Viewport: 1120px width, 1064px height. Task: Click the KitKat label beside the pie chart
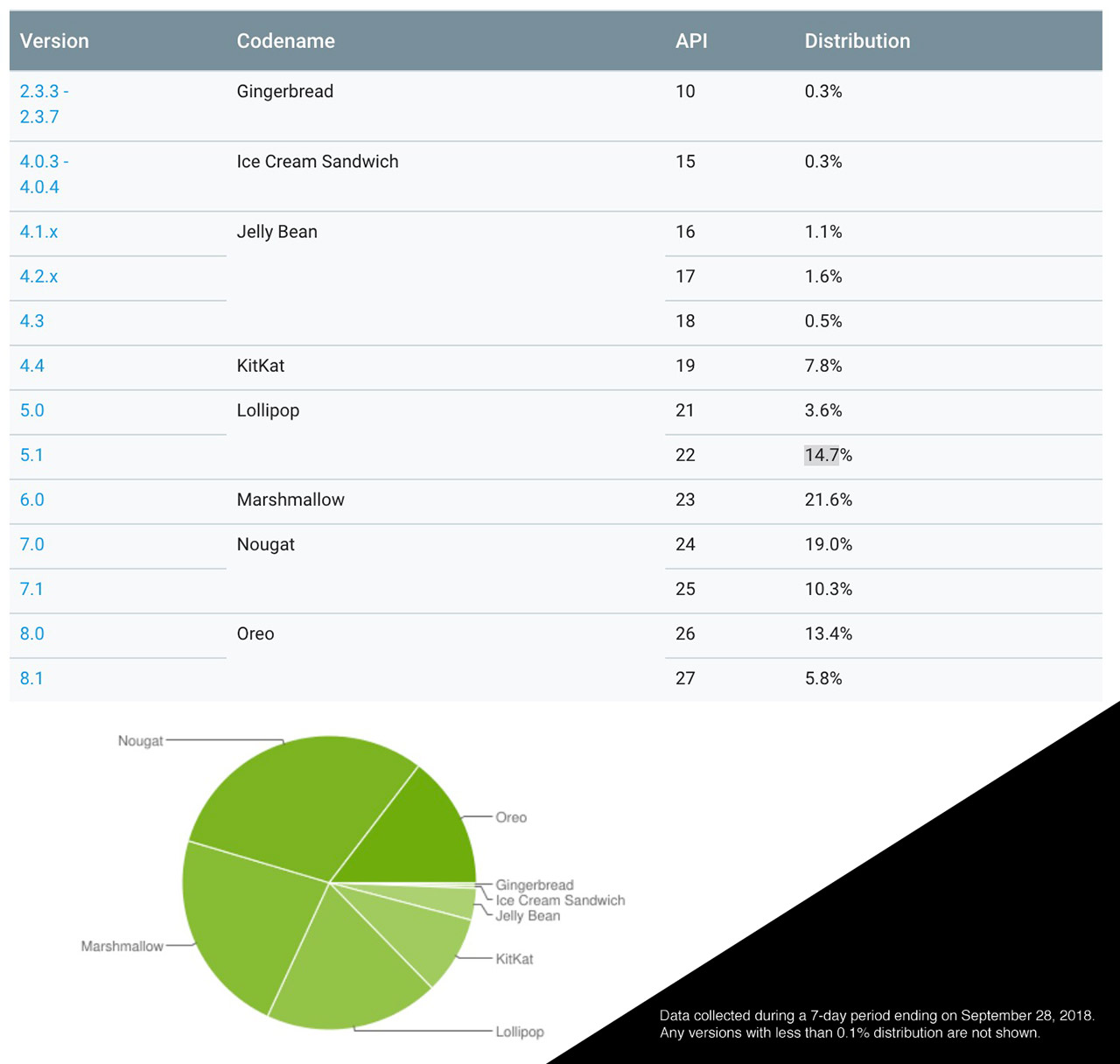coord(514,959)
